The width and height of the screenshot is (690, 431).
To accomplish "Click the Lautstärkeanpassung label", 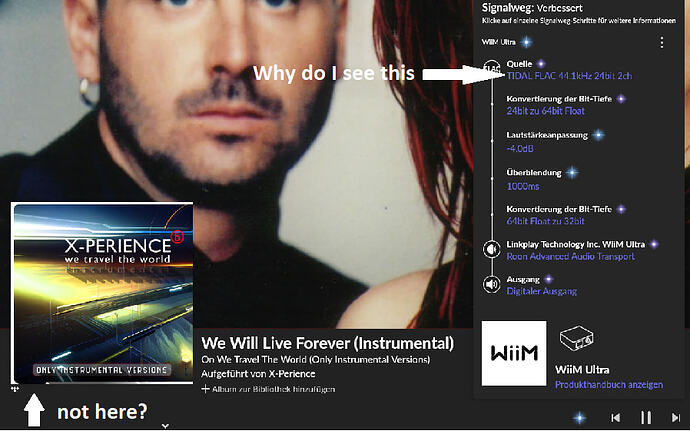I will (547, 135).
